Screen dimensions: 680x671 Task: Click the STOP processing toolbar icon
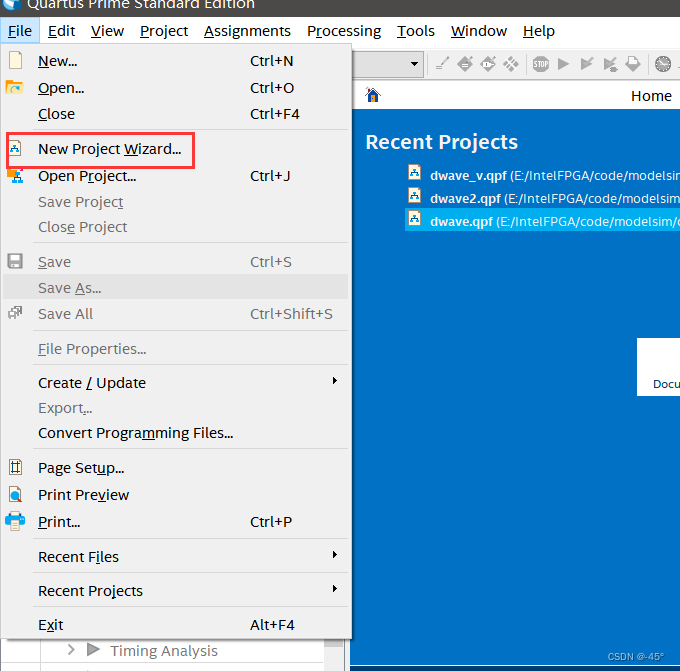pyautogui.click(x=541, y=64)
